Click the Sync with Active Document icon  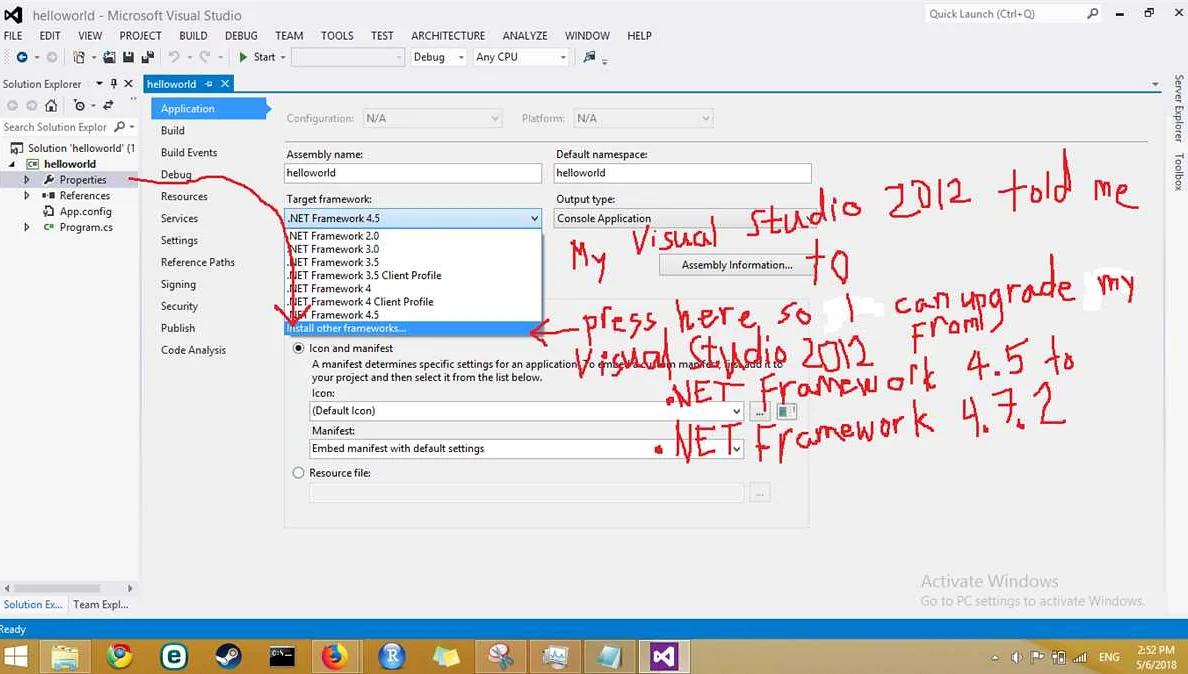(x=108, y=105)
